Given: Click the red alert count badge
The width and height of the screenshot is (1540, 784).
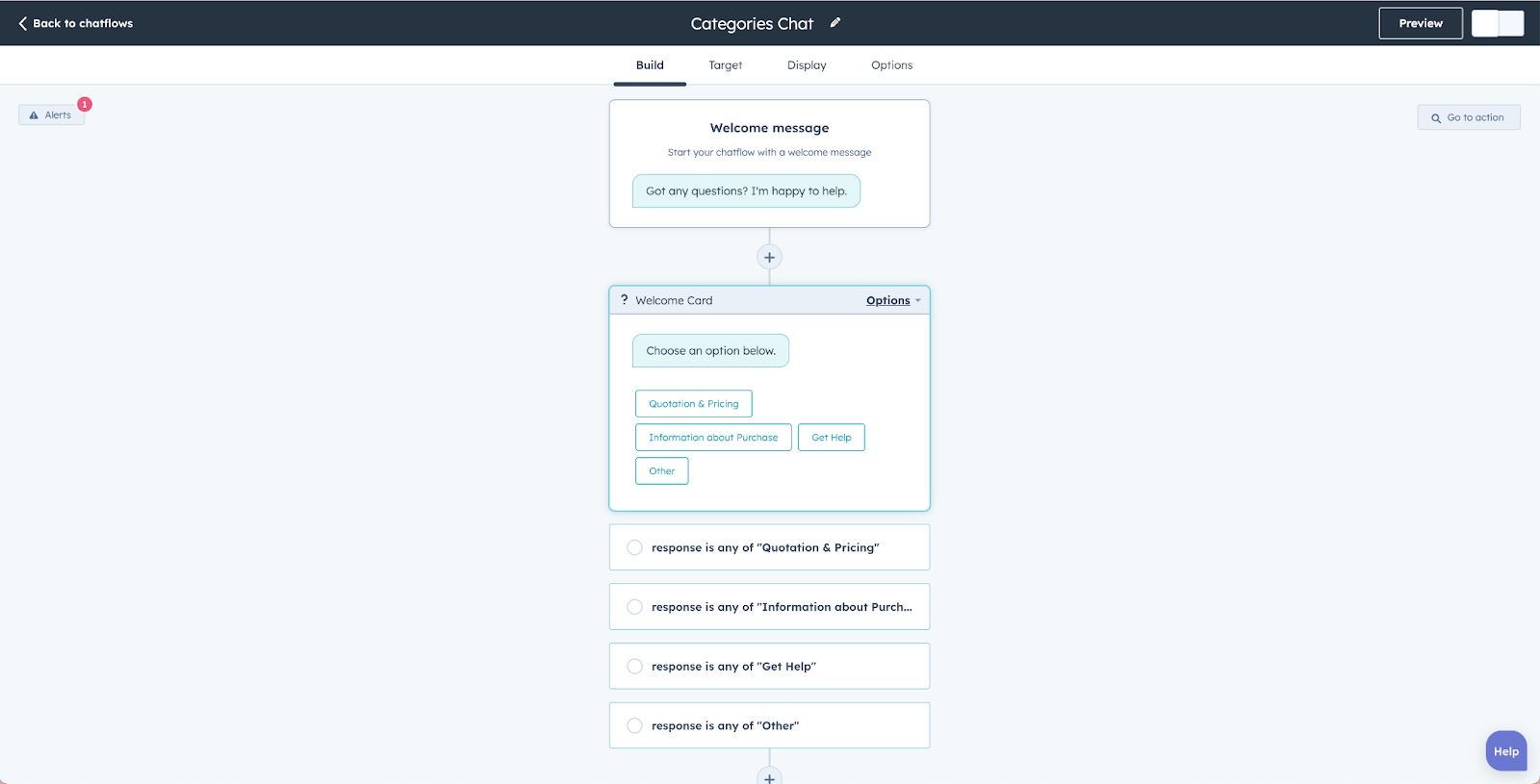Looking at the screenshot, I should (85, 104).
